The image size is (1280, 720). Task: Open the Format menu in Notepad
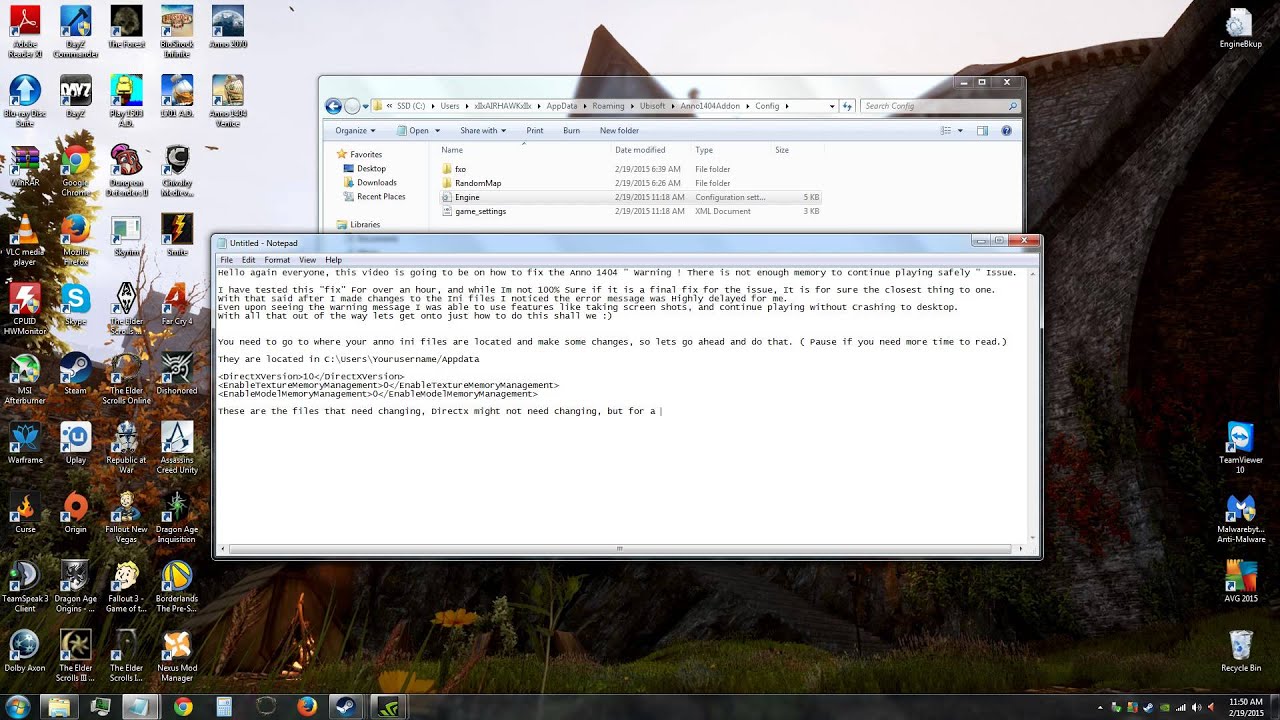click(276, 259)
